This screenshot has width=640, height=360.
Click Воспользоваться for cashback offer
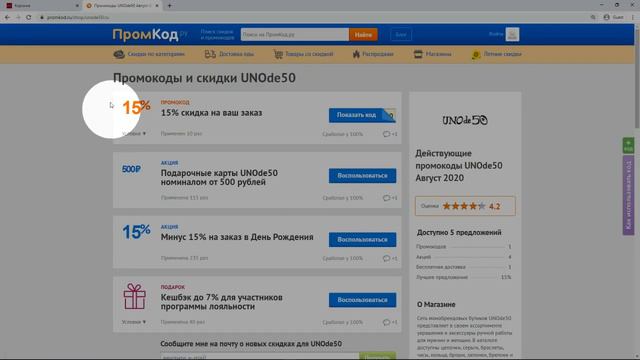pyautogui.click(x=362, y=300)
